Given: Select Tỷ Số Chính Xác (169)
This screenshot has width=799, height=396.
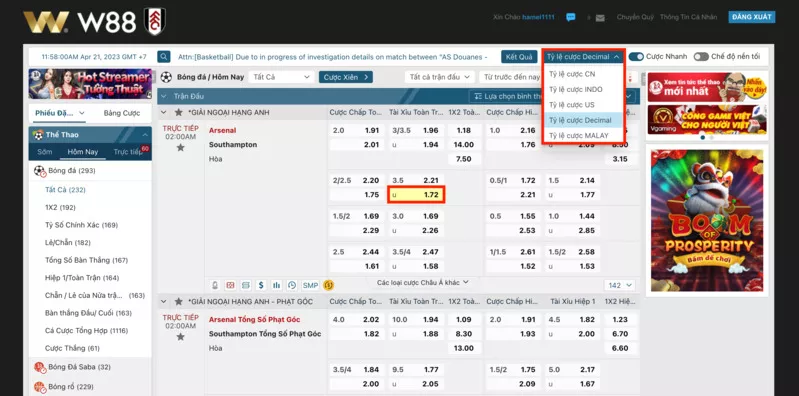Looking at the screenshot, I should 82,225.
